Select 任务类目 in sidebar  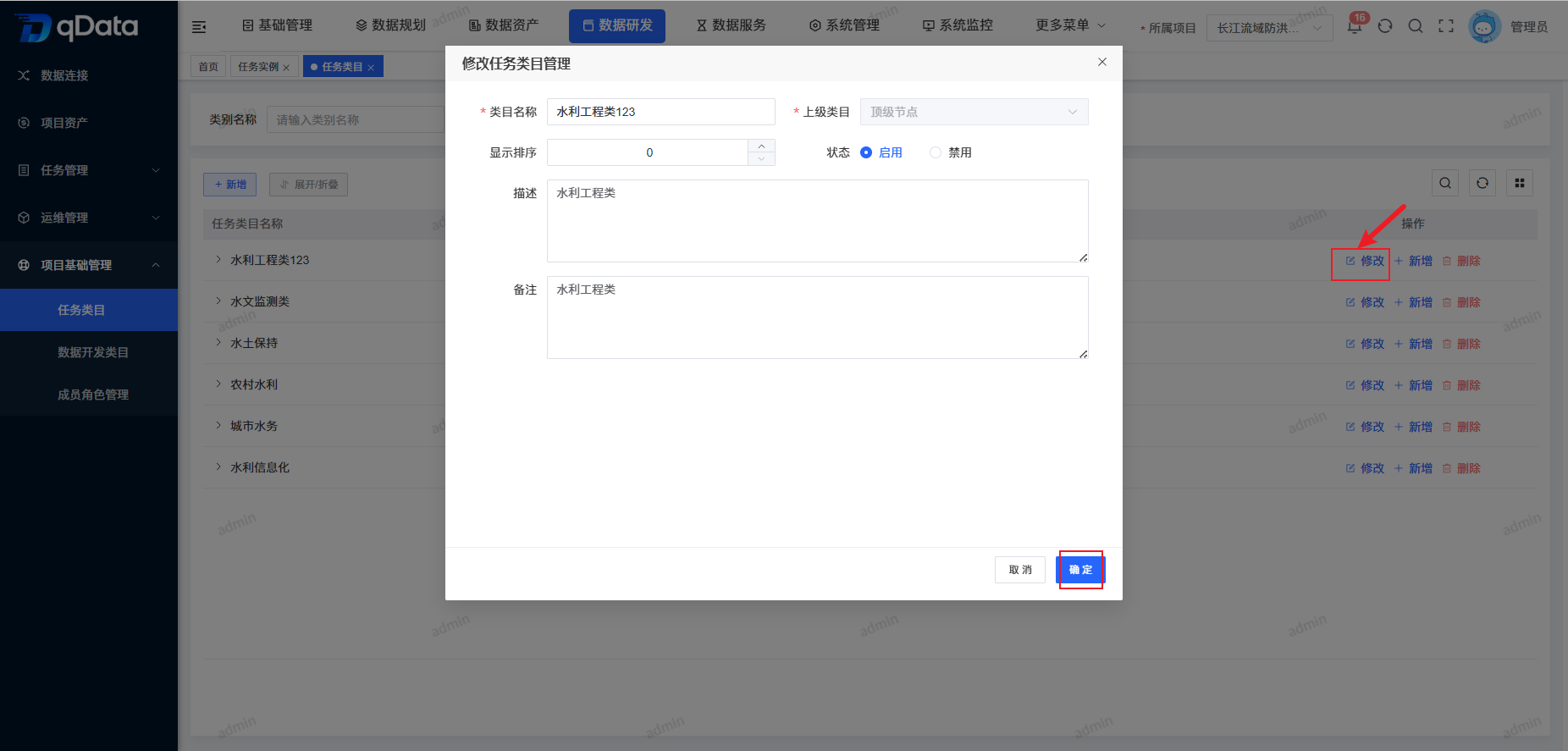coord(89,310)
